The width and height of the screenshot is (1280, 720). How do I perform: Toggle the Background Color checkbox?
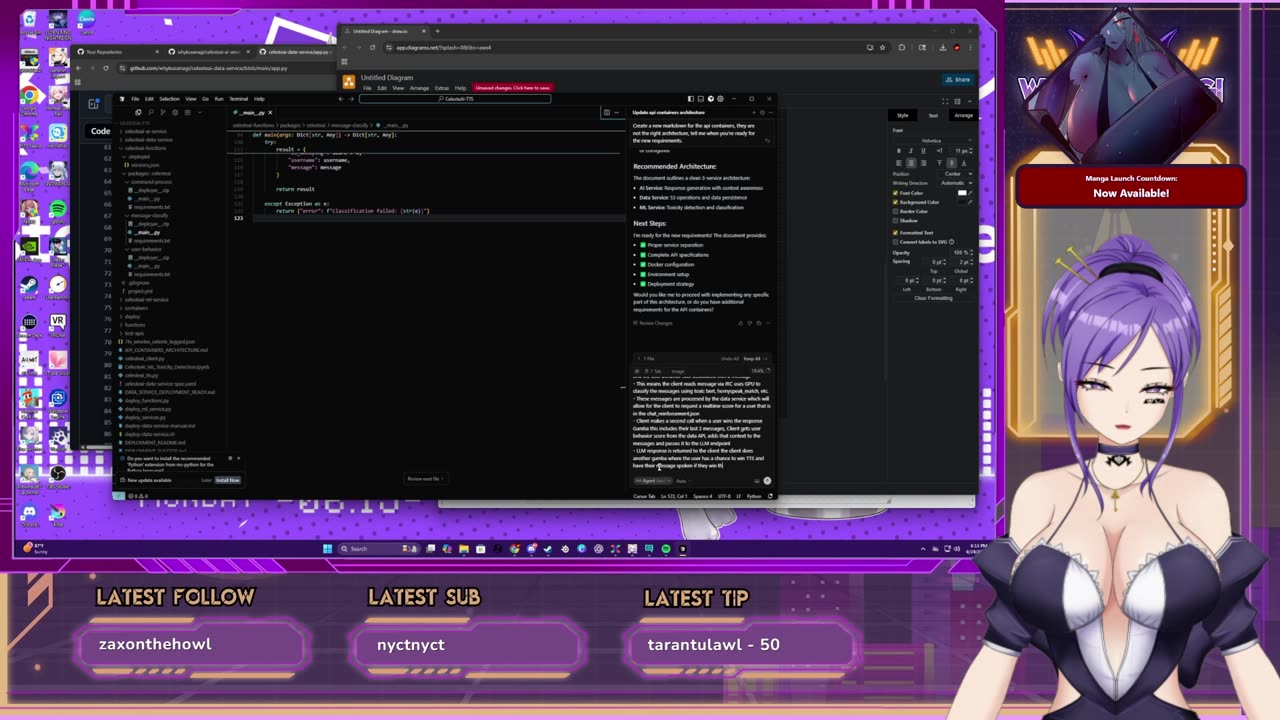[895, 202]
